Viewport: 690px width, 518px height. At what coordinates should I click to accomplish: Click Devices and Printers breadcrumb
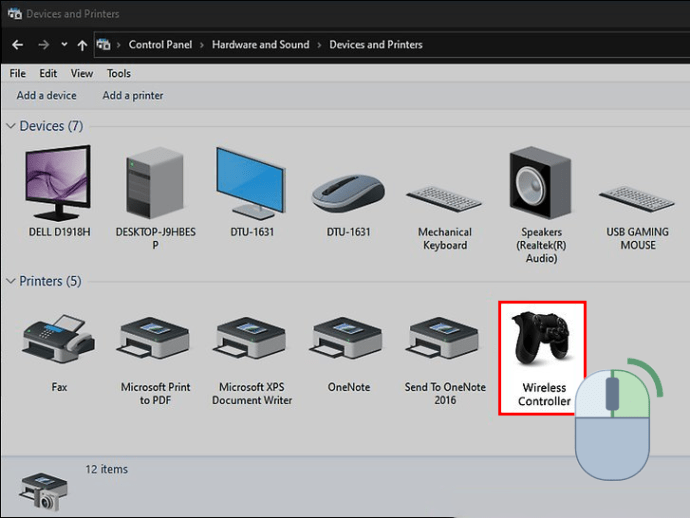pyautogui.click(x=376, y=44)
